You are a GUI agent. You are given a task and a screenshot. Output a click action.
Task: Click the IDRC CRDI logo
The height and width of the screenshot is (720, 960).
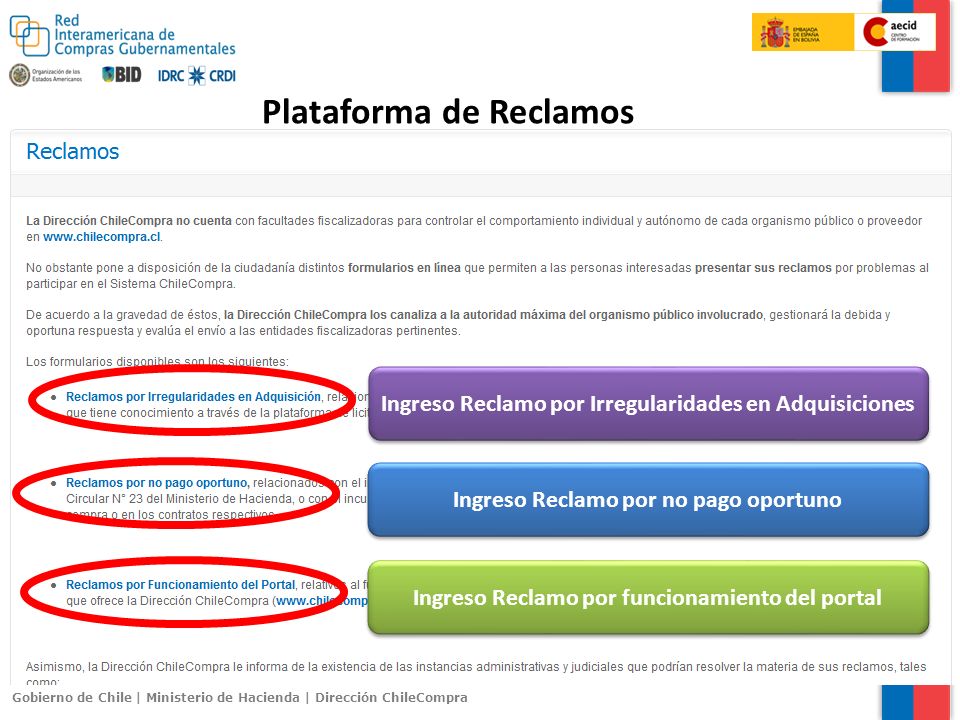197,75
